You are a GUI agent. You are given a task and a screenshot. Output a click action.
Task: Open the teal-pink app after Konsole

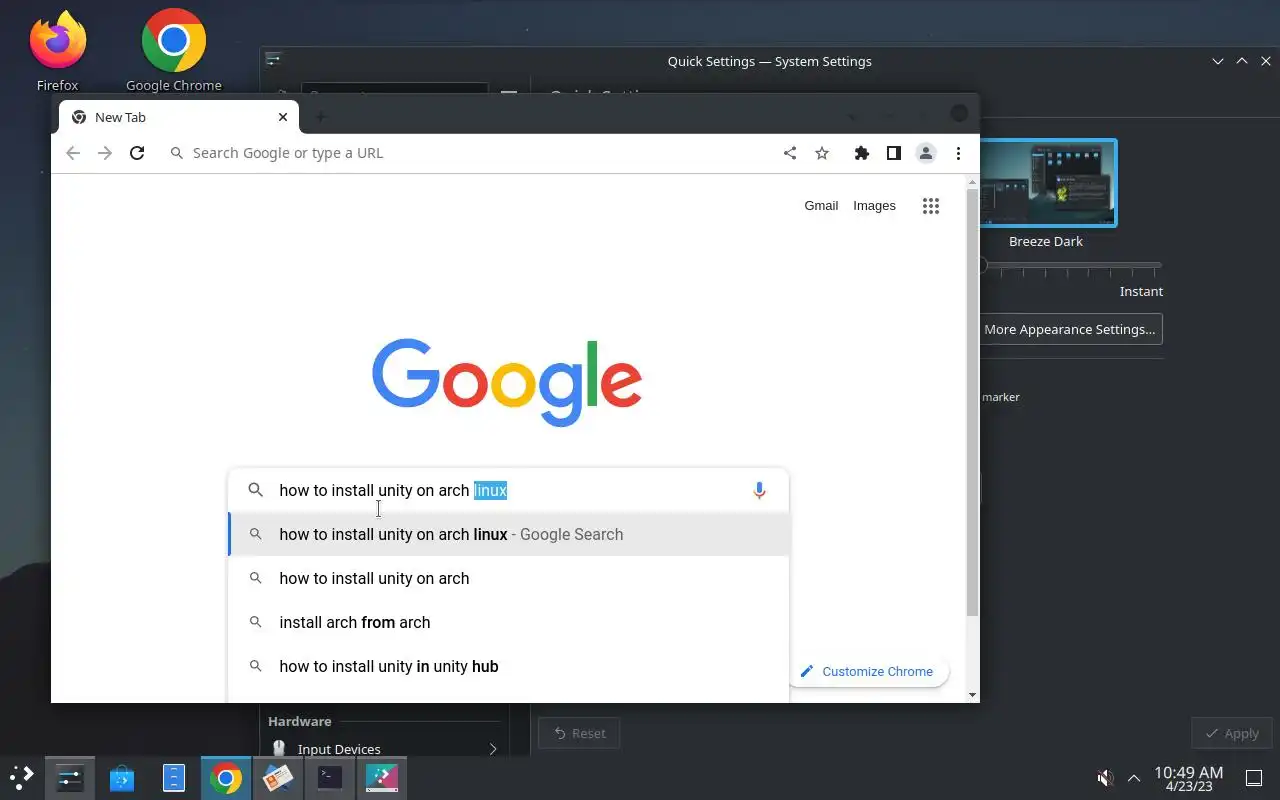pos(382,777)
